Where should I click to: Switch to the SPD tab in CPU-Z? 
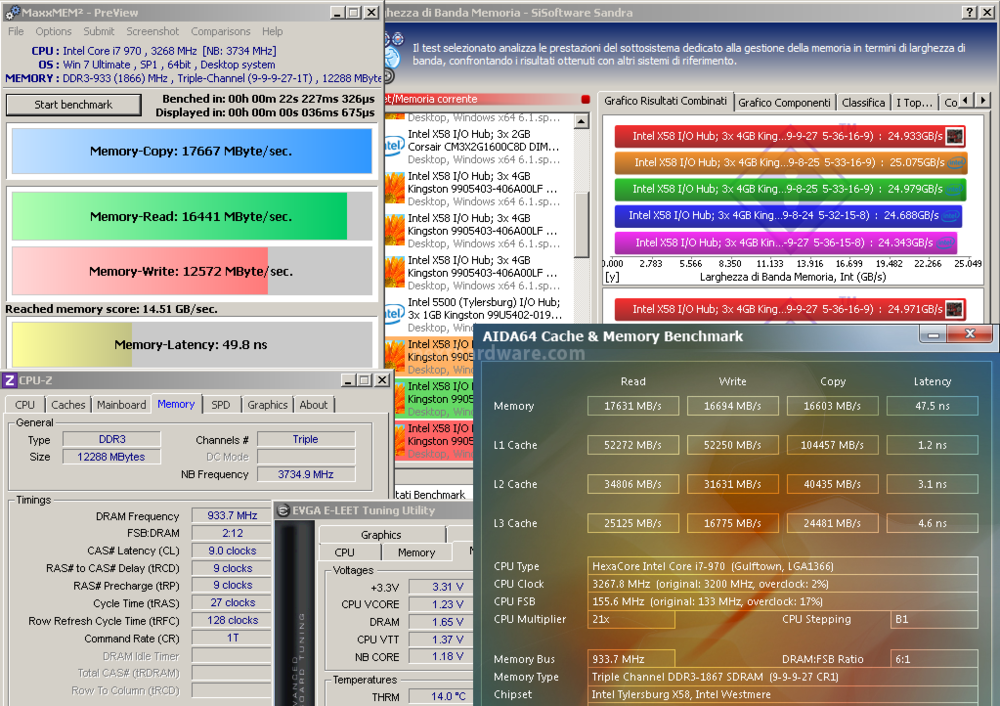(x=221, y=405)
